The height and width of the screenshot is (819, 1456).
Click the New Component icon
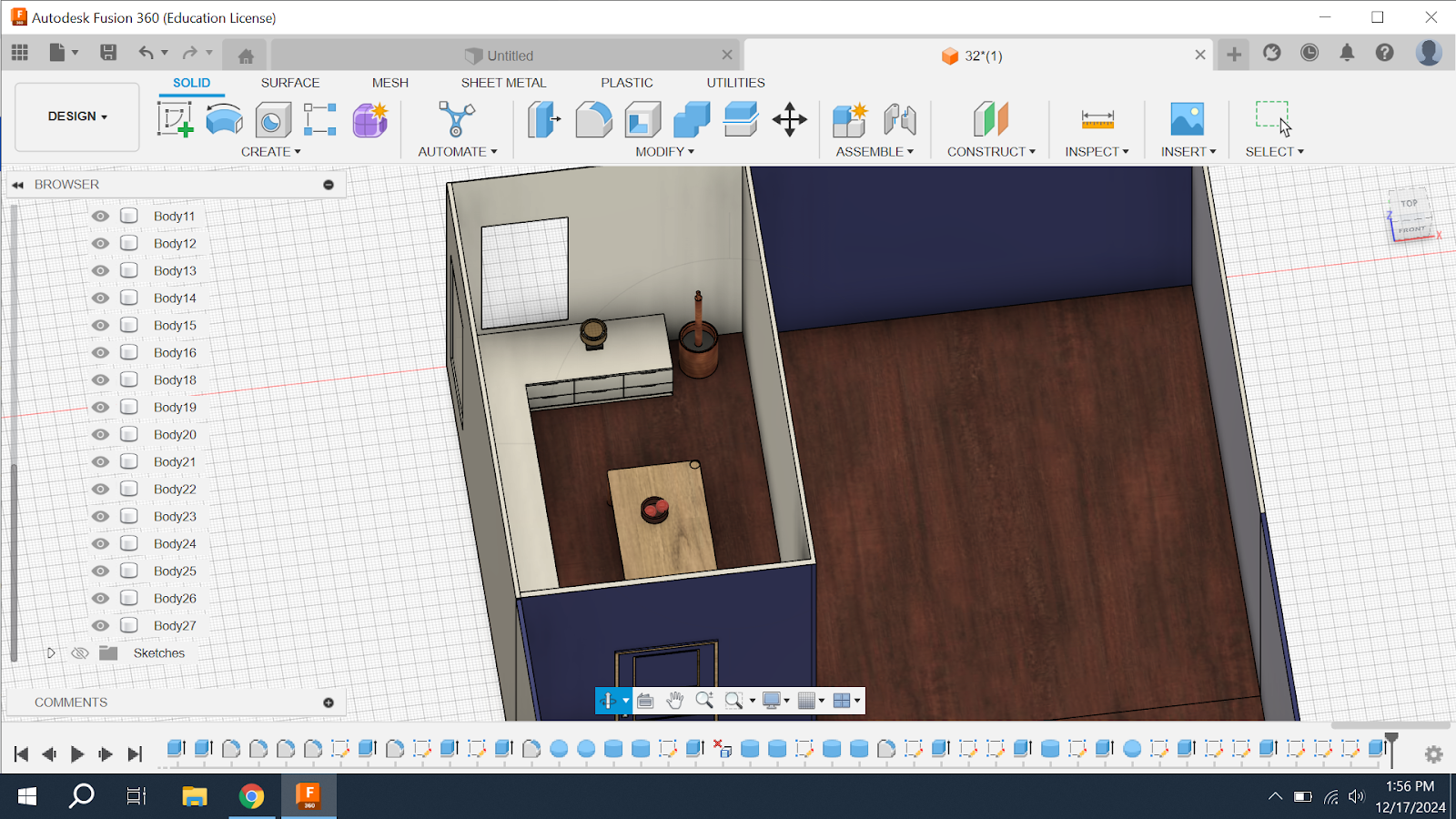(x=850, y=119)
